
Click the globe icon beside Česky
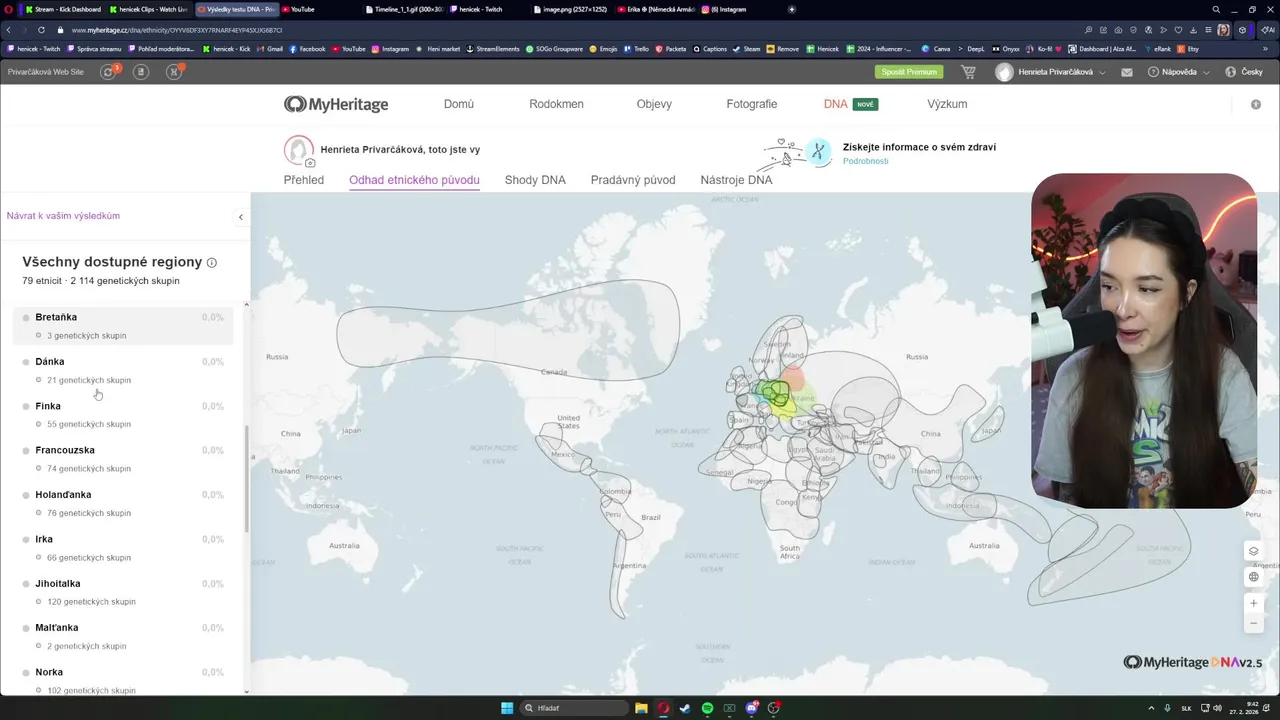pyautogui.click(x=1231, y=72)
